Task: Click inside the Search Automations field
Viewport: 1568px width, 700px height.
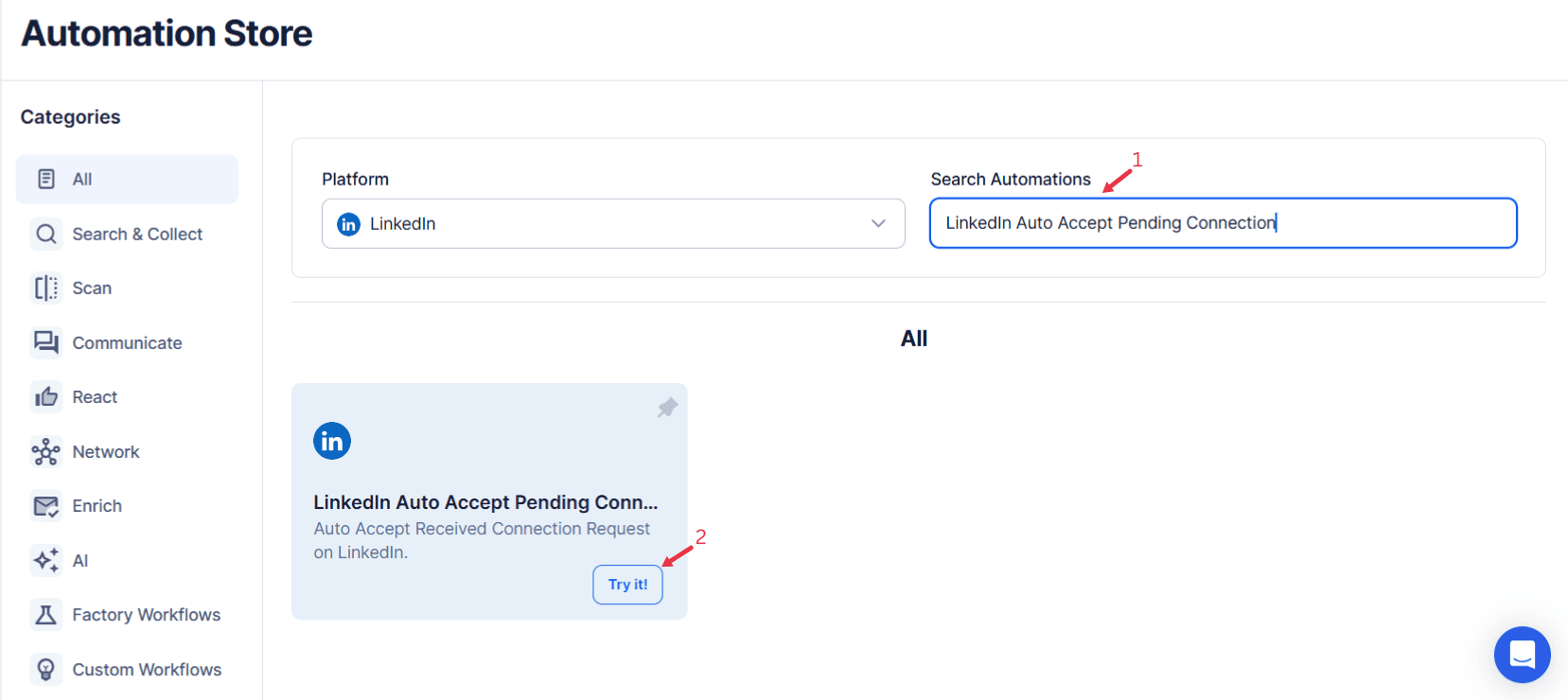Action: tap(1222, 223)
